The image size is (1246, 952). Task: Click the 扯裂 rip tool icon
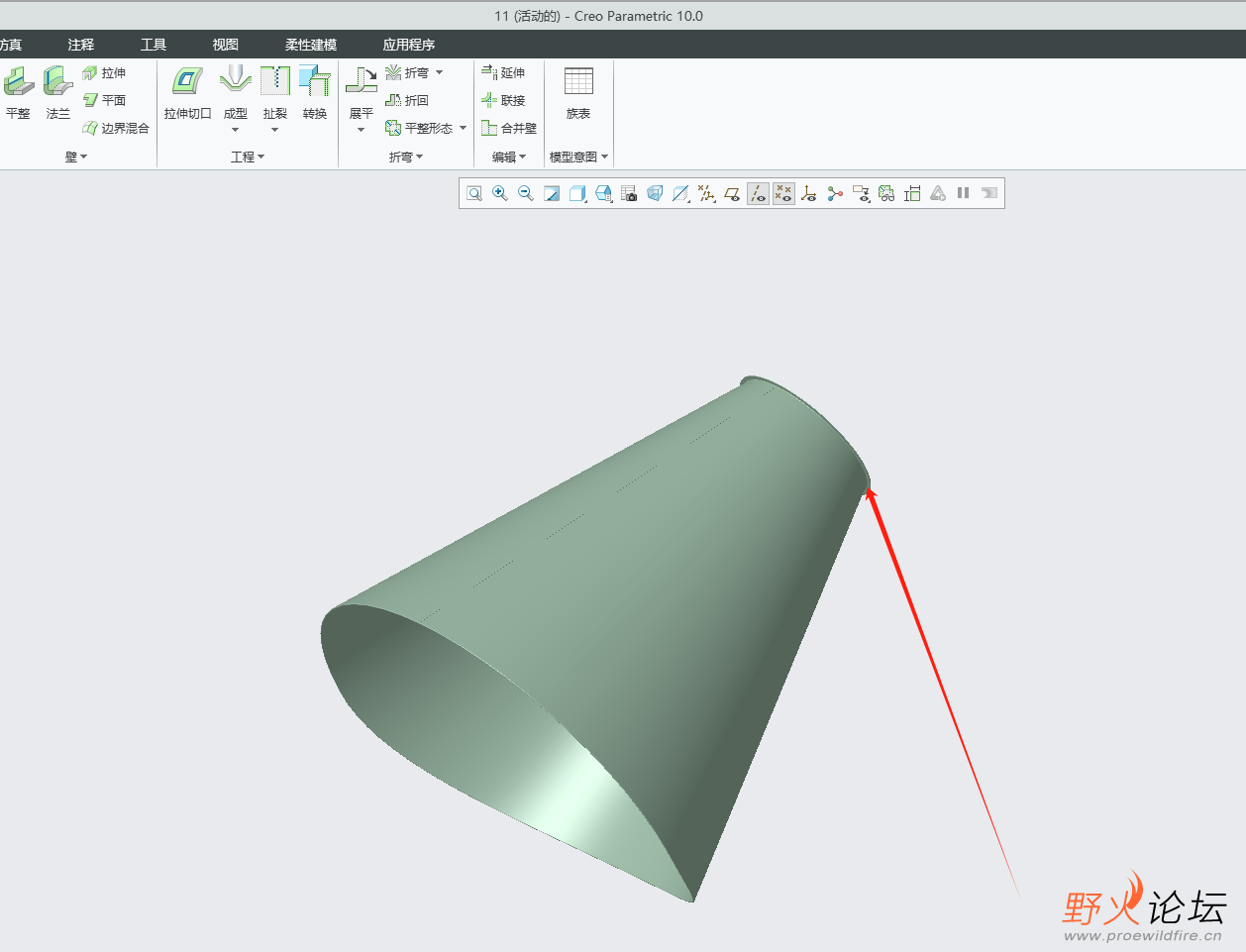(x=274, y=81)
